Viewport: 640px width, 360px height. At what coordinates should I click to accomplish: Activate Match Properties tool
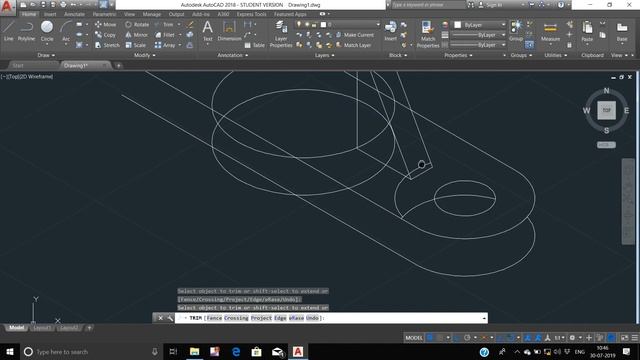[x=428, y=34]
